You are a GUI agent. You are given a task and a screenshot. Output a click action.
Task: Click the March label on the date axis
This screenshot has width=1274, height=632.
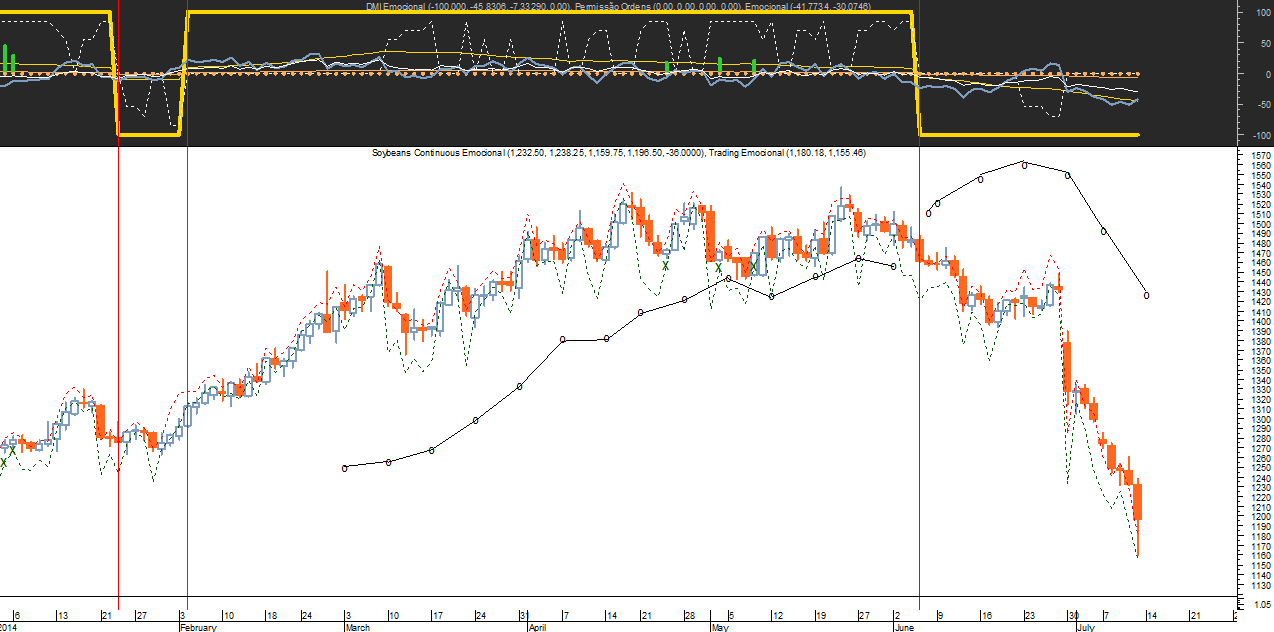point(356,627)
